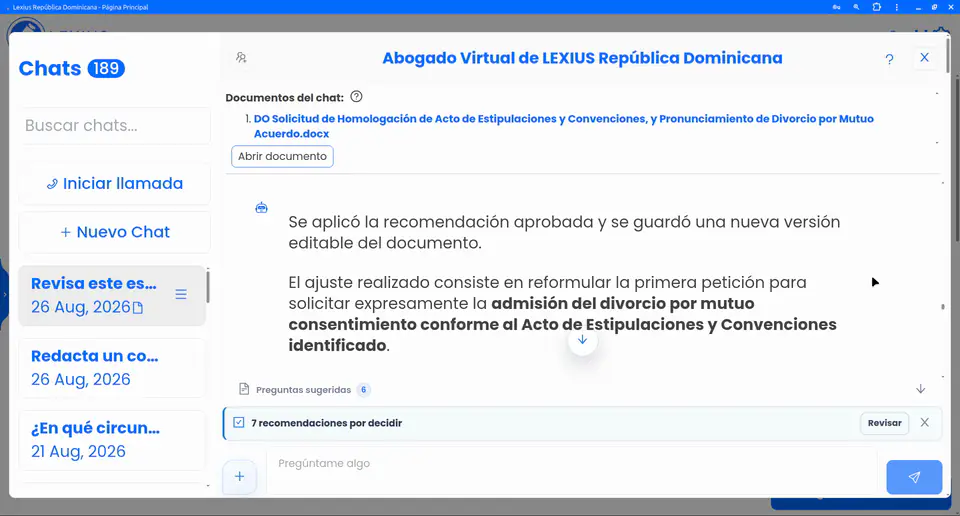Click the participants icon beside chat title

tap(241, 58)
